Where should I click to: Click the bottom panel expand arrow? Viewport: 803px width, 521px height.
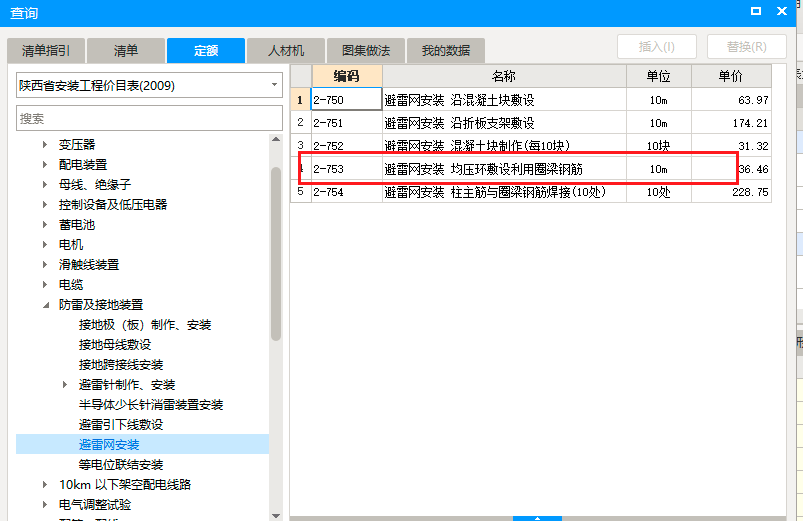(537, 518)
